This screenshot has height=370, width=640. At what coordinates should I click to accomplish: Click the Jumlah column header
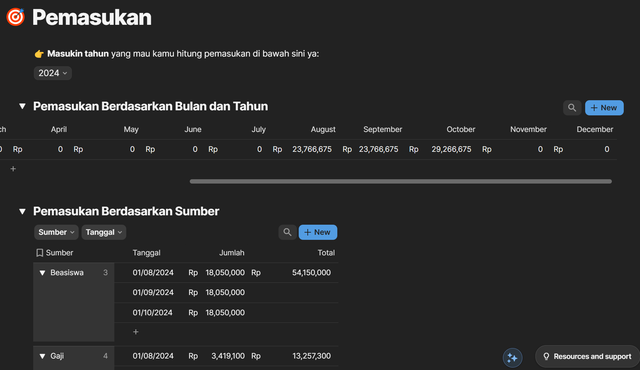[x=231, y=253]
